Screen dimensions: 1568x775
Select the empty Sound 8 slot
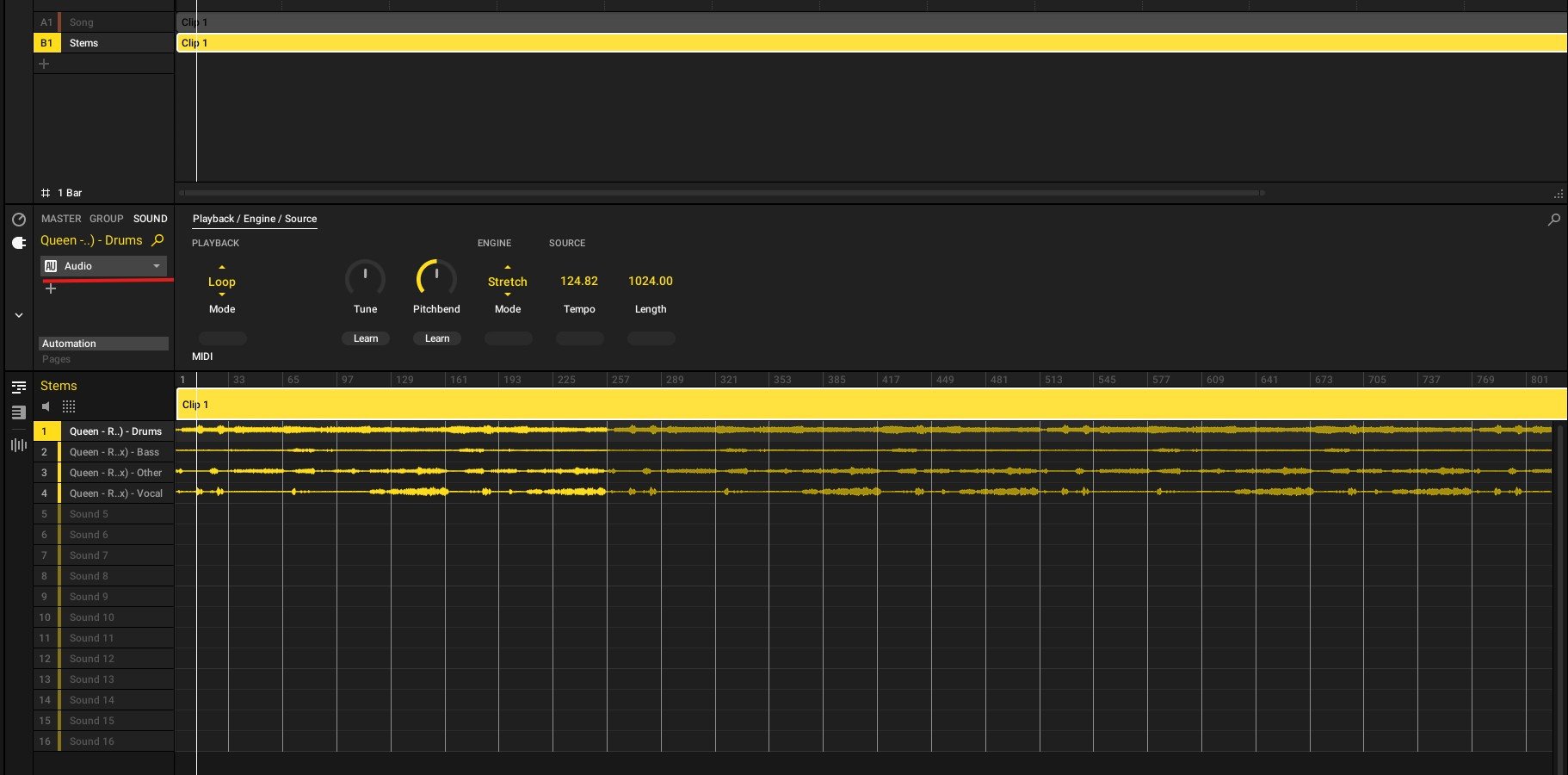103,576
